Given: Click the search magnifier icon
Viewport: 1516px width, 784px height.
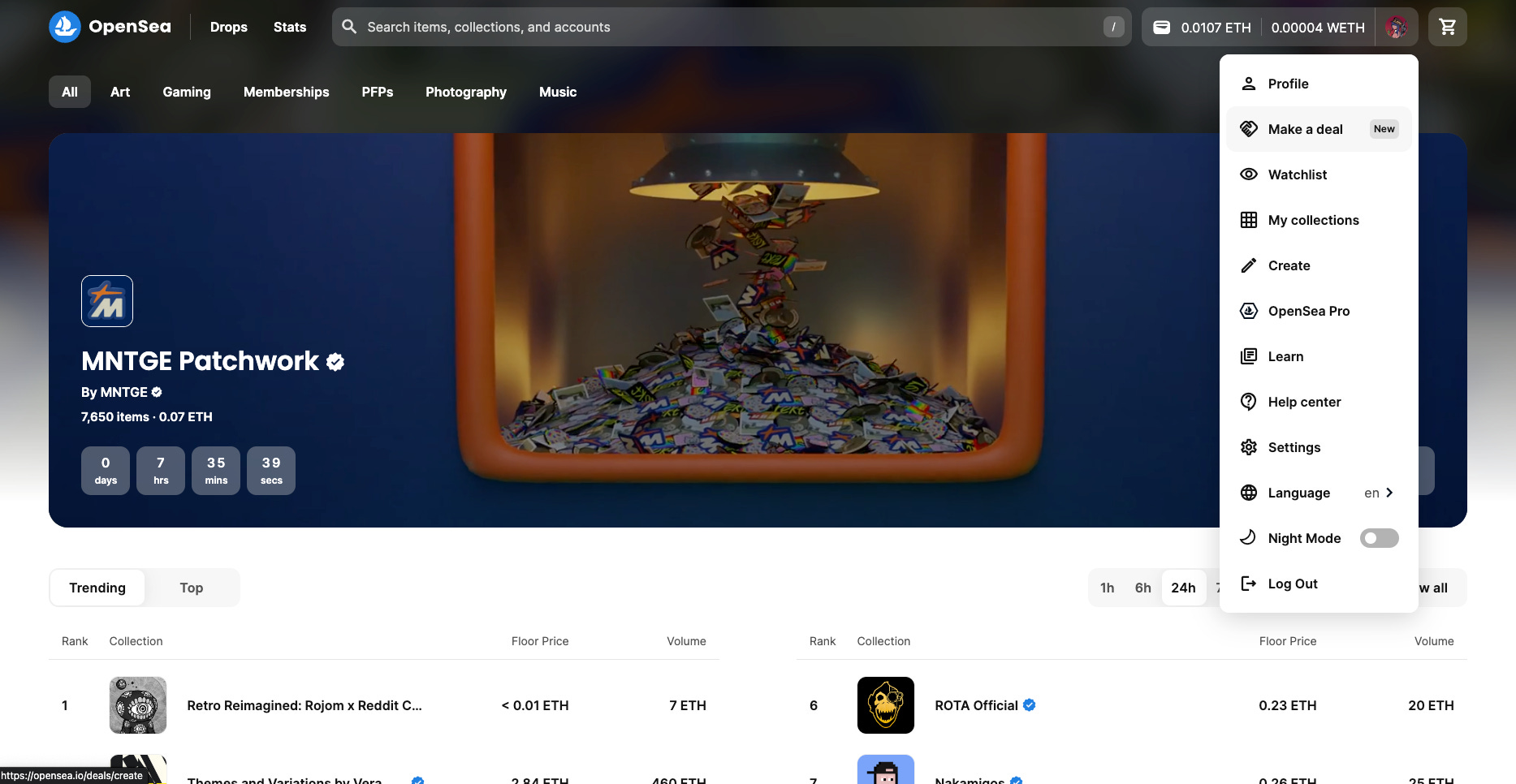Looking at the screenshot, I should click(349, 27).
